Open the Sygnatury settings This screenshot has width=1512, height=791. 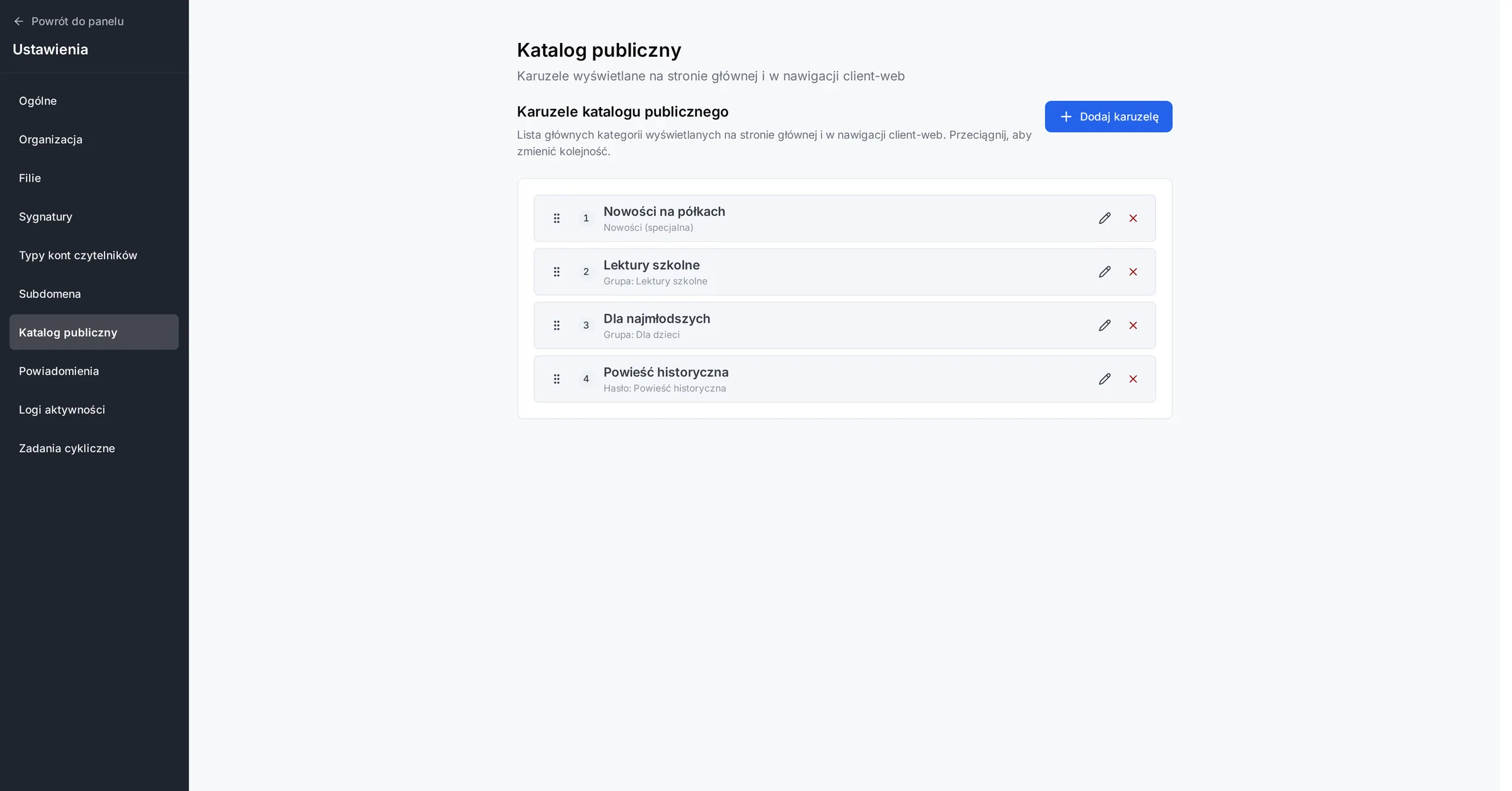(x=94, y=217)
